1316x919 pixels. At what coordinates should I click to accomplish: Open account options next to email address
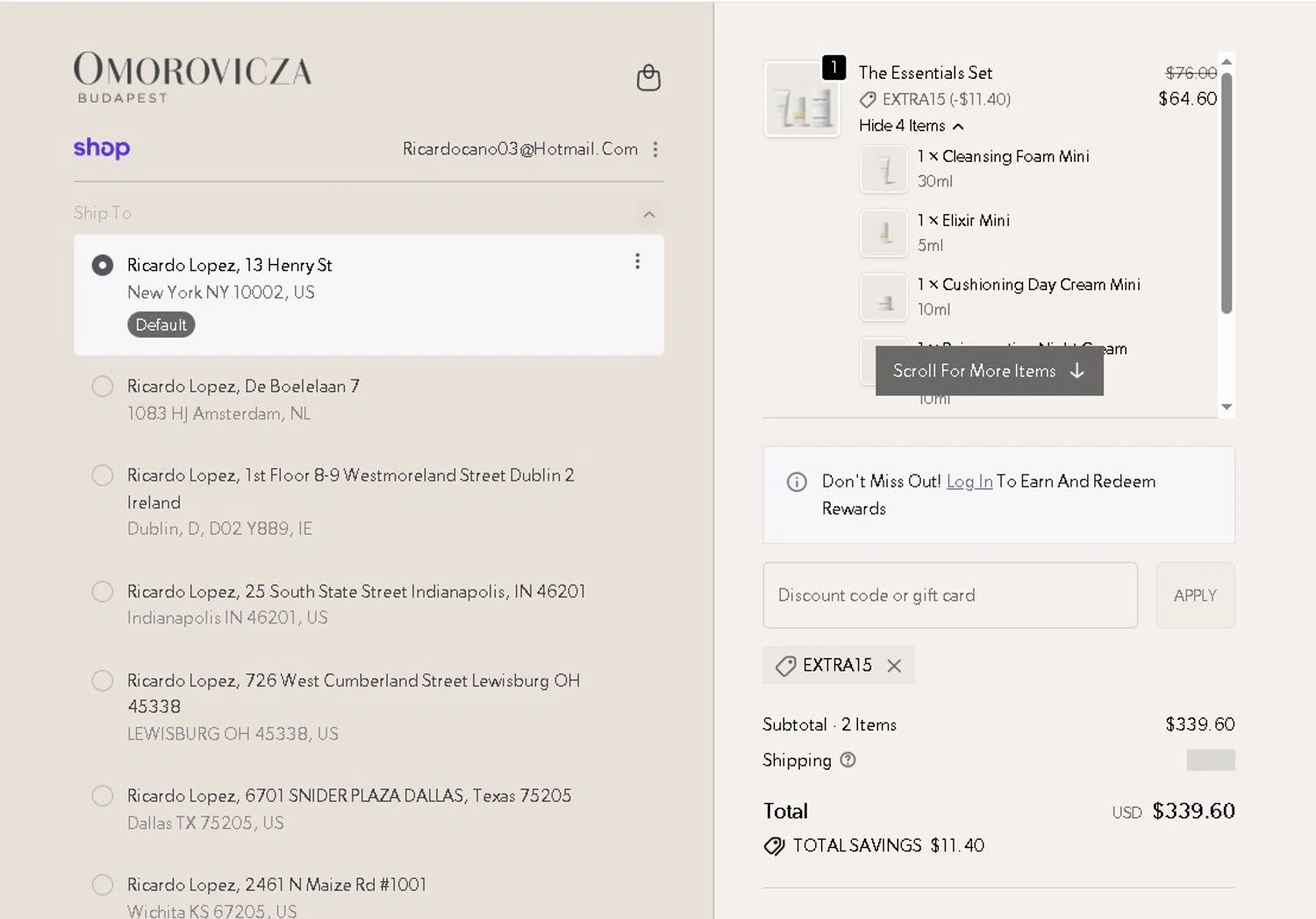[655, 149]
